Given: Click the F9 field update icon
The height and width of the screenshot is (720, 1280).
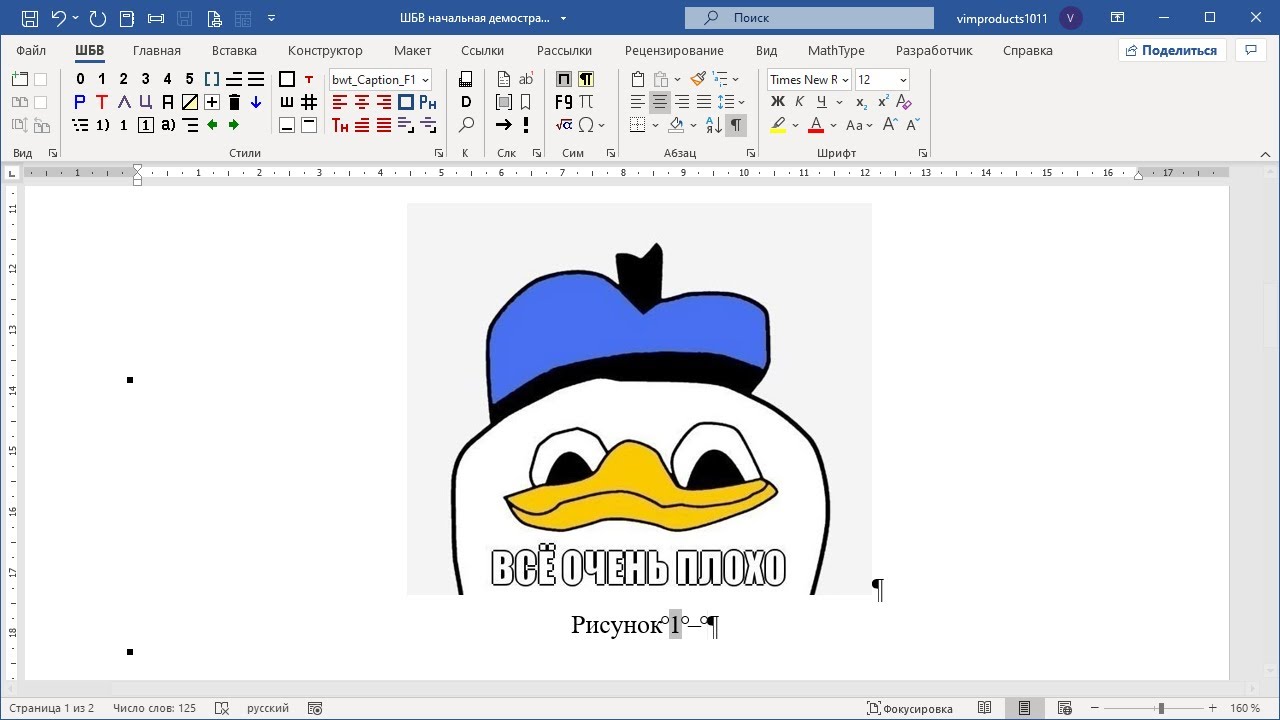Looking at the screenshot, I should 564,102.
